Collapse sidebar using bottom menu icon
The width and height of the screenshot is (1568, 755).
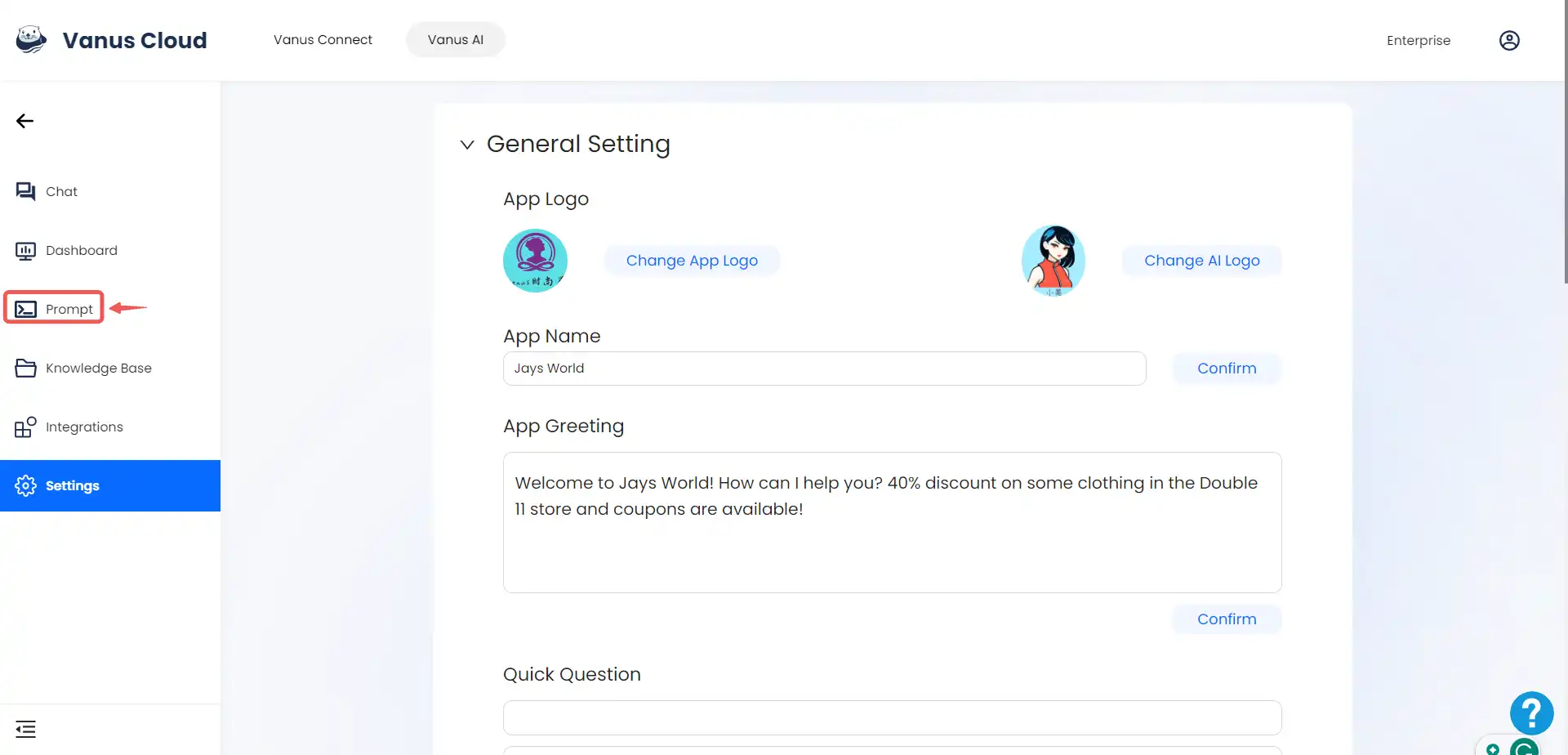click(25, 729)
